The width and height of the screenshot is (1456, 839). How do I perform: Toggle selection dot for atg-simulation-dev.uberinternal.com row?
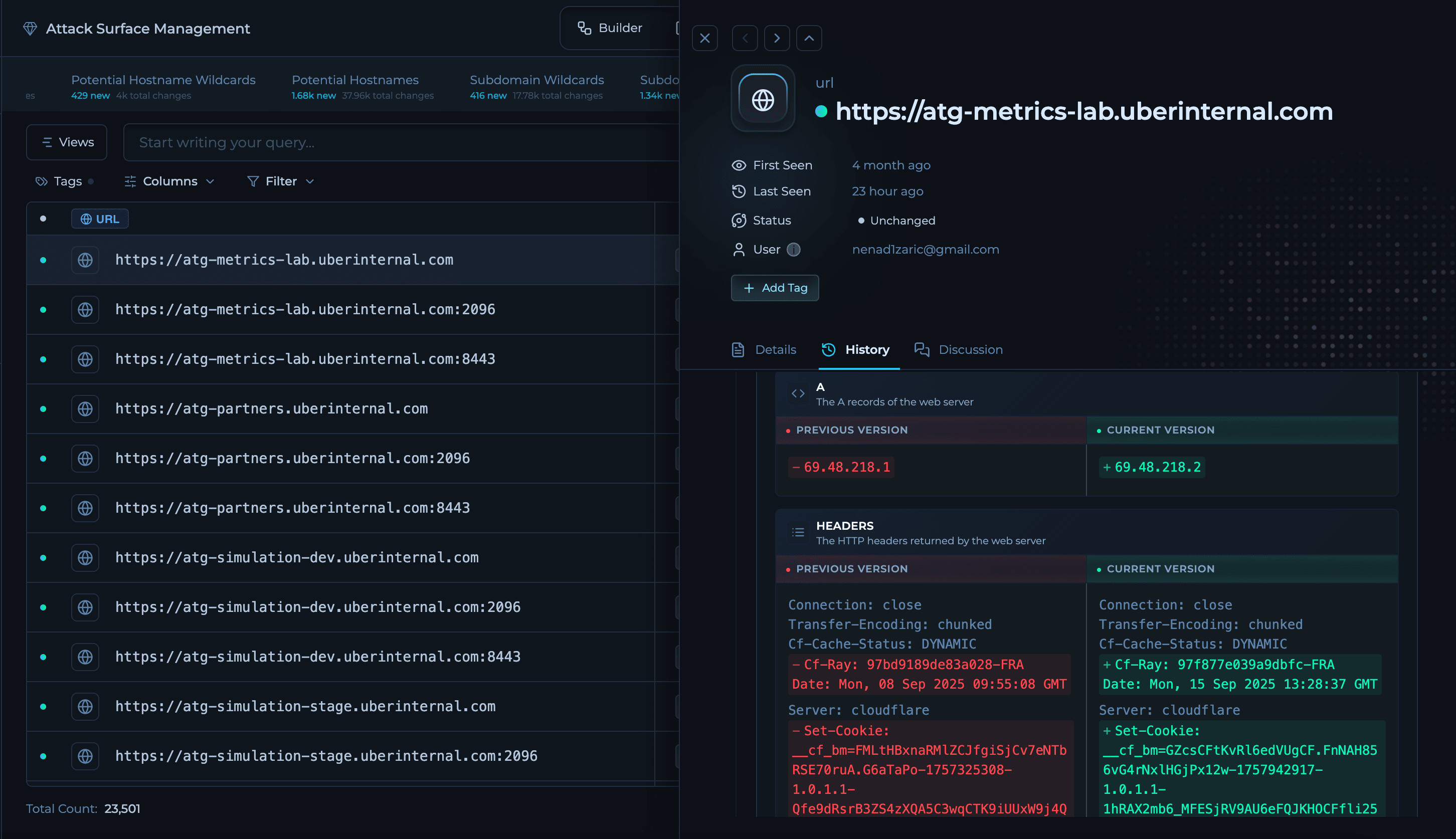pyautogui.click(x=43, y=558)
